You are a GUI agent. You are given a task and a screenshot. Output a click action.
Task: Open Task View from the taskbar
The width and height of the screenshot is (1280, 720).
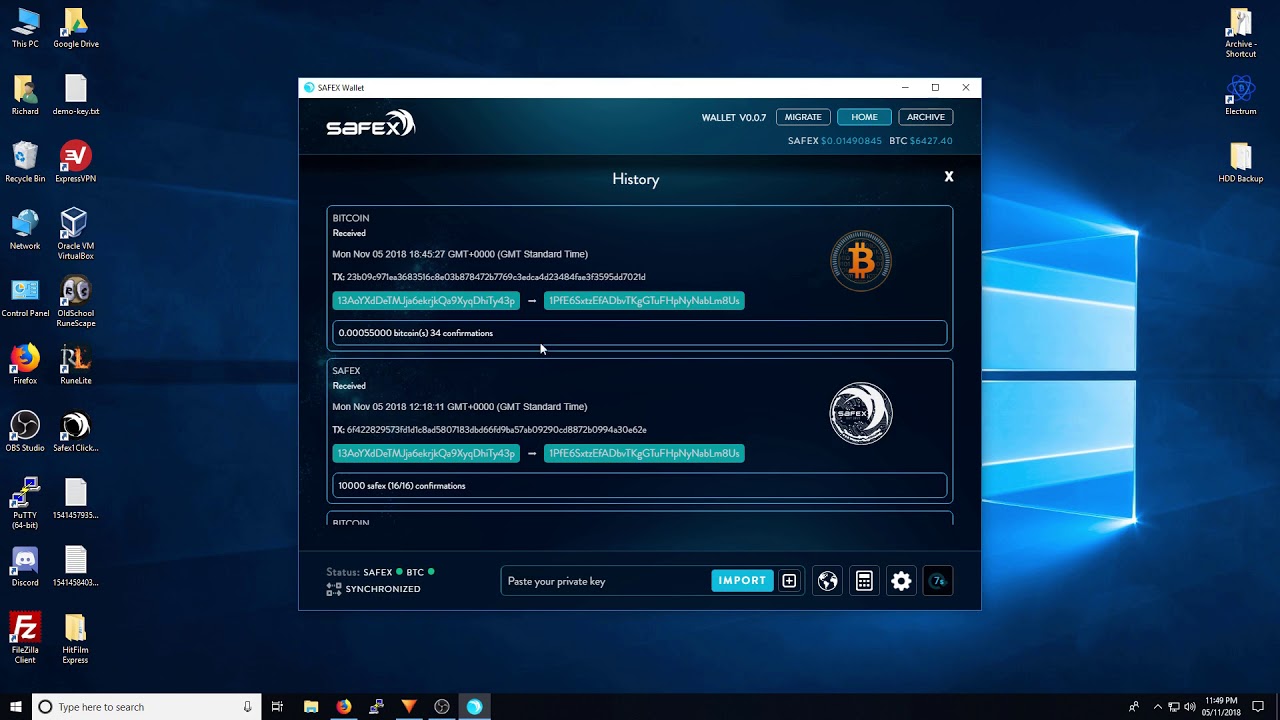(x=277, y=707)
